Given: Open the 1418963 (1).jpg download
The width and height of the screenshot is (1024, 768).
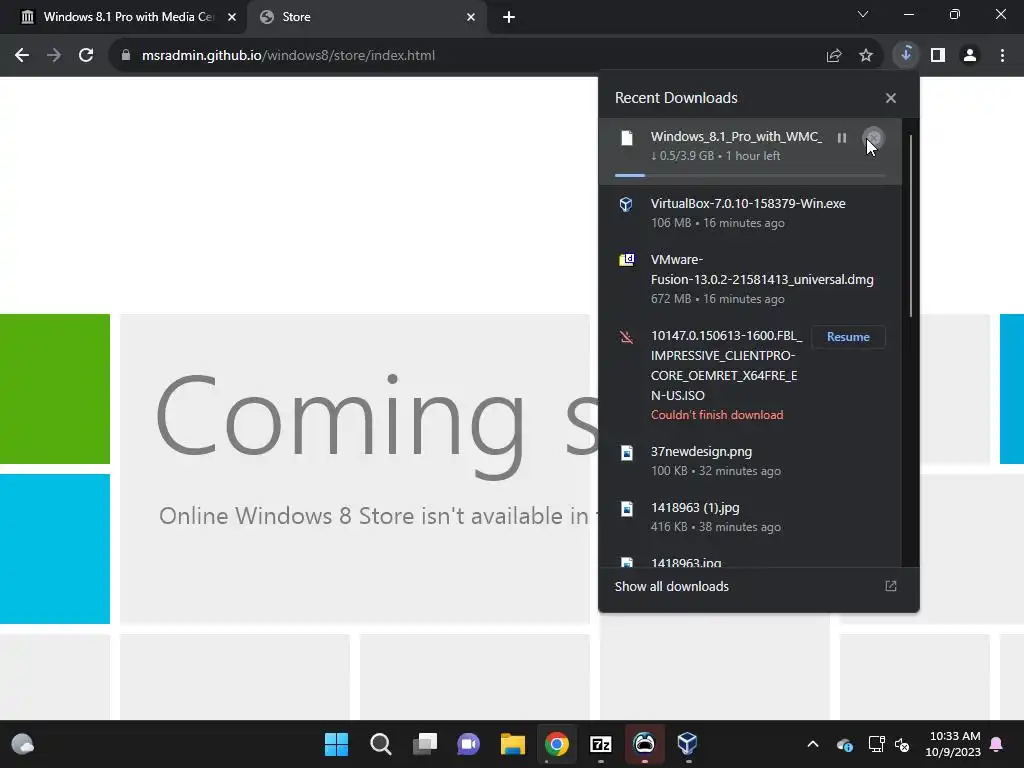Looking at the screenshot, I should point(750,517).
